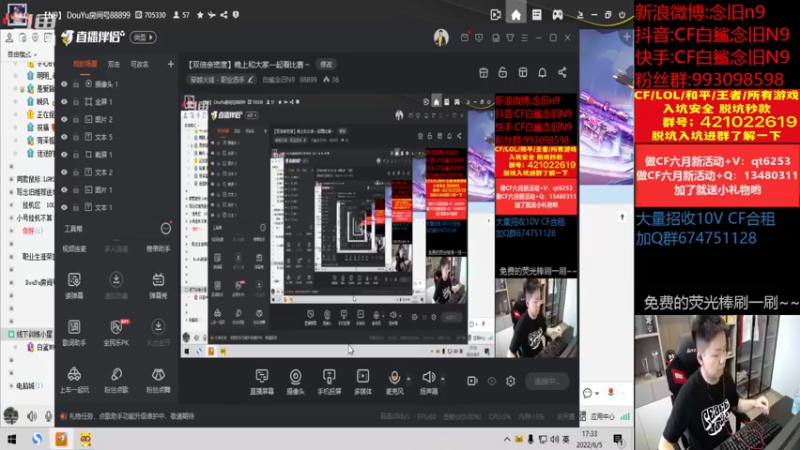Open the Windows Start menu

coord(11,439)
